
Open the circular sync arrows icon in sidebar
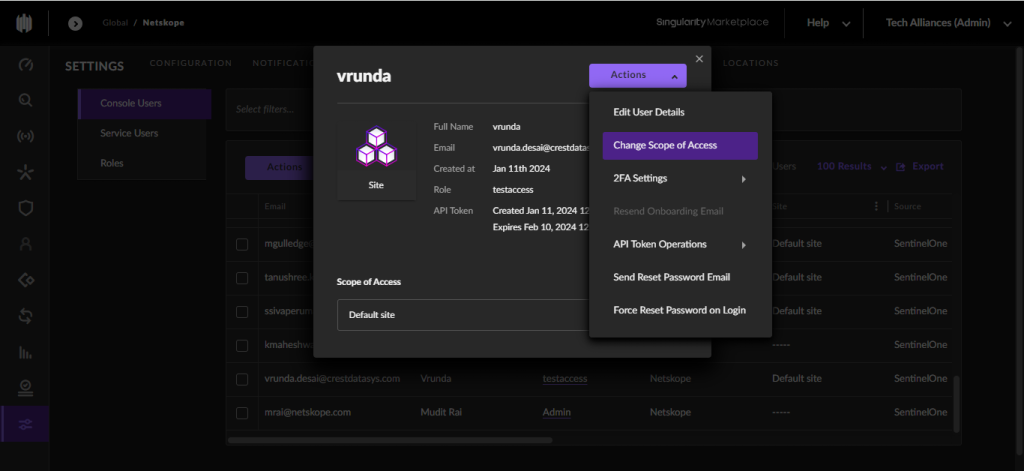[25, 316]
